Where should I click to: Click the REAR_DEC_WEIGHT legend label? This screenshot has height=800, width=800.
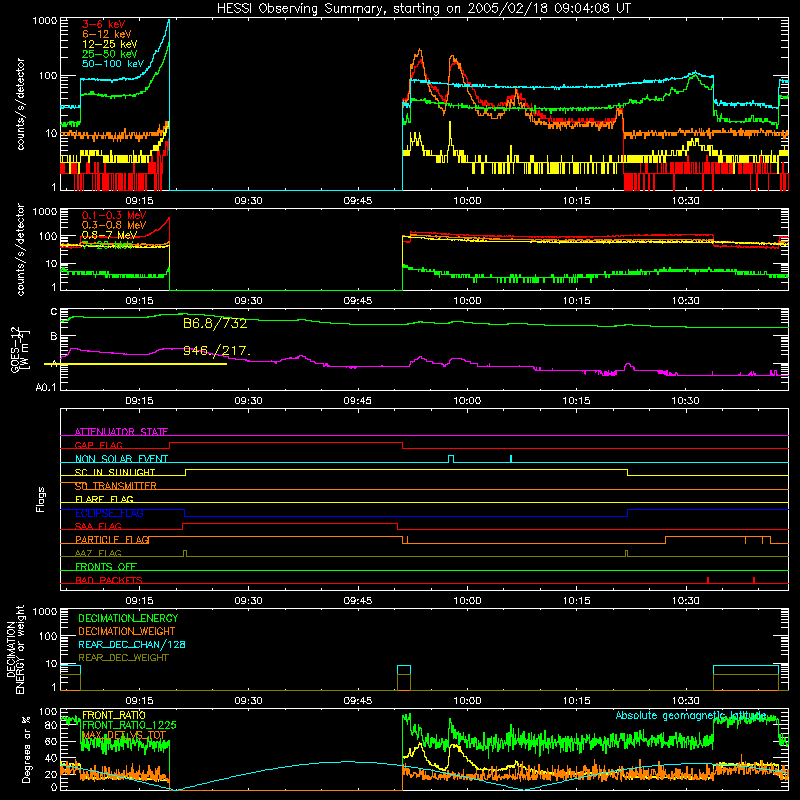[123, 658]
